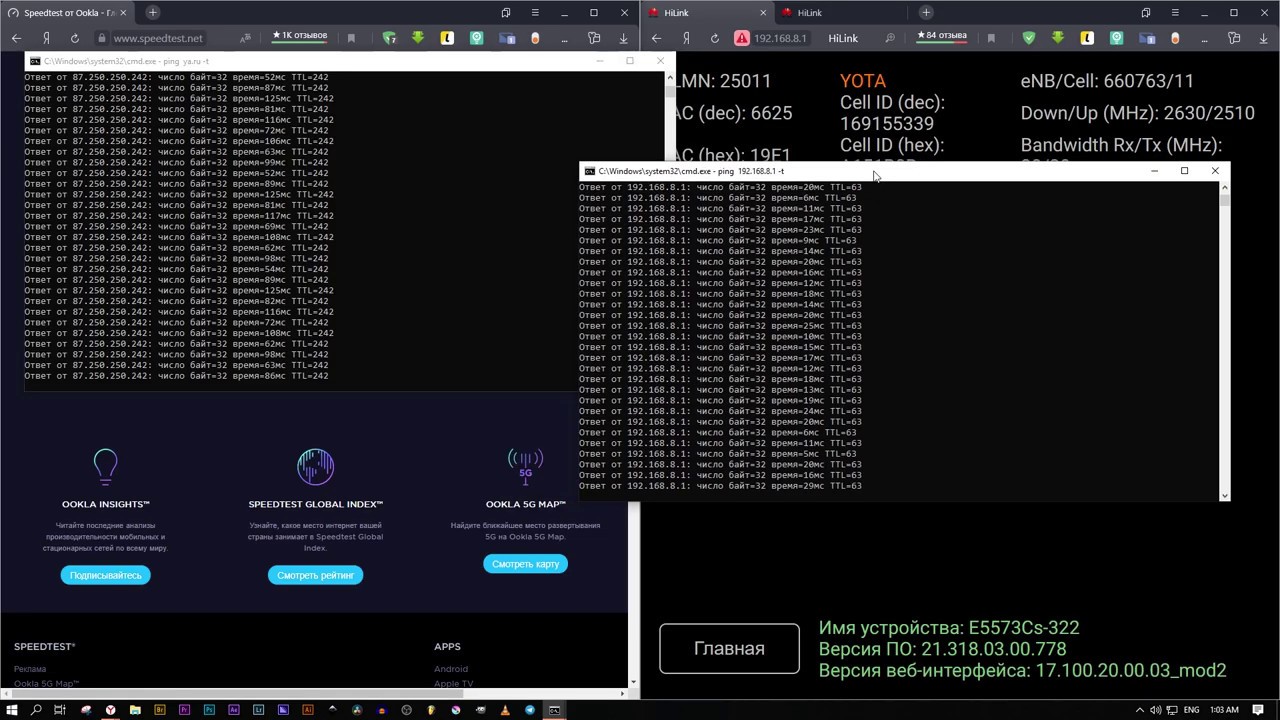
Task: Open page translation icon in Speedtest window
Action: tap(245, 38)
